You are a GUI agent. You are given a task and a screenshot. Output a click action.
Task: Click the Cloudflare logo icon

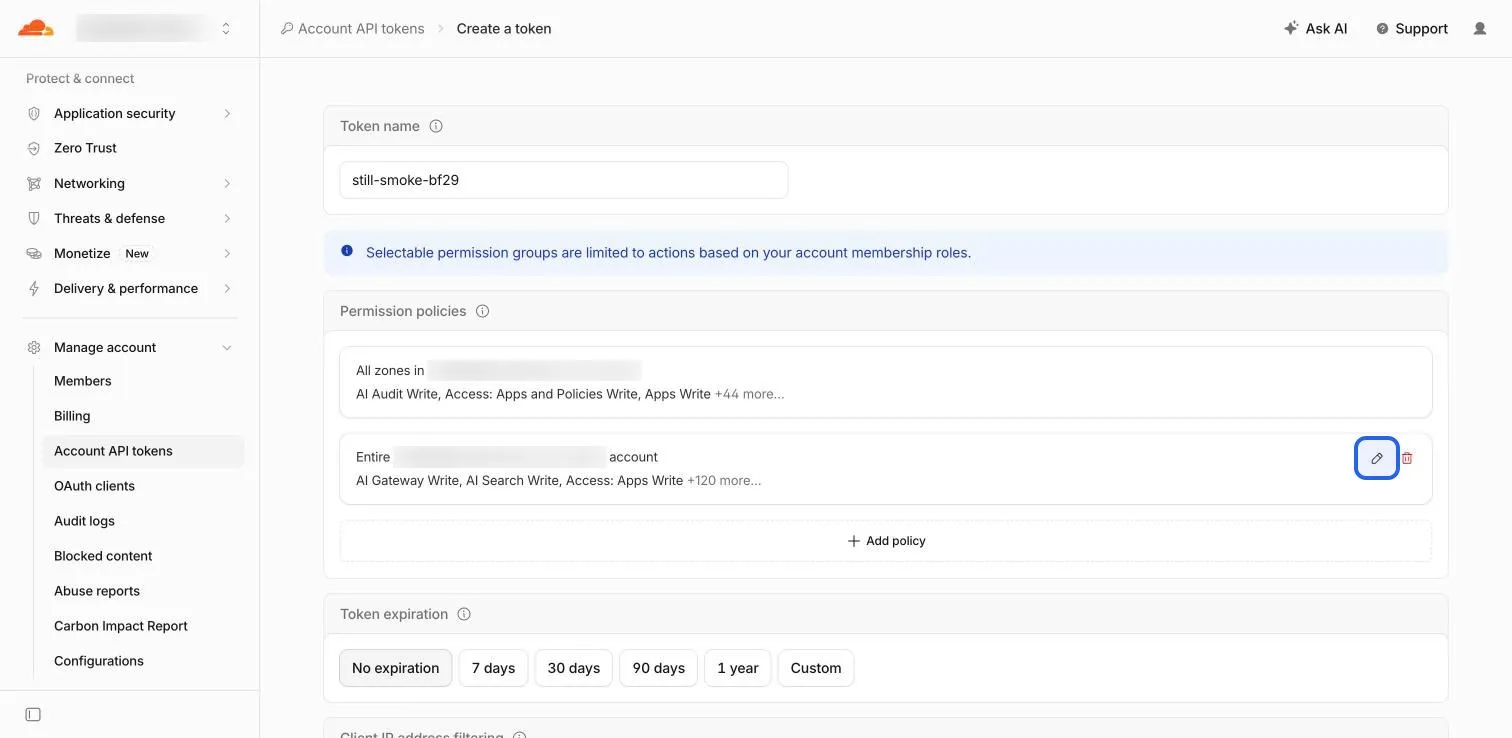(x=35, y=28)
